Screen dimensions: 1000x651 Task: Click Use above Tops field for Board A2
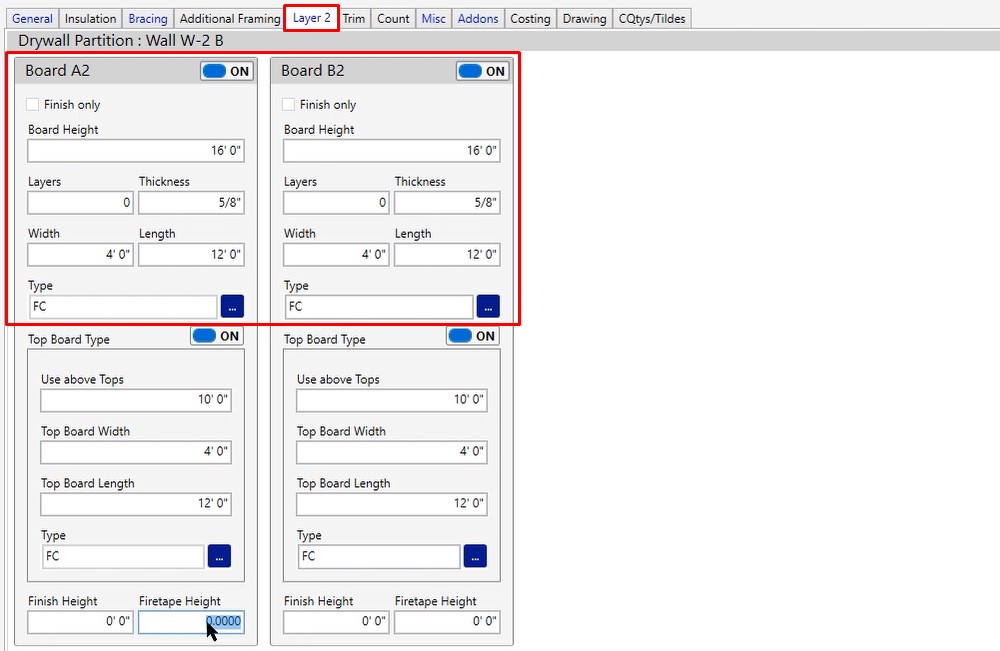[x=136, y=400]
